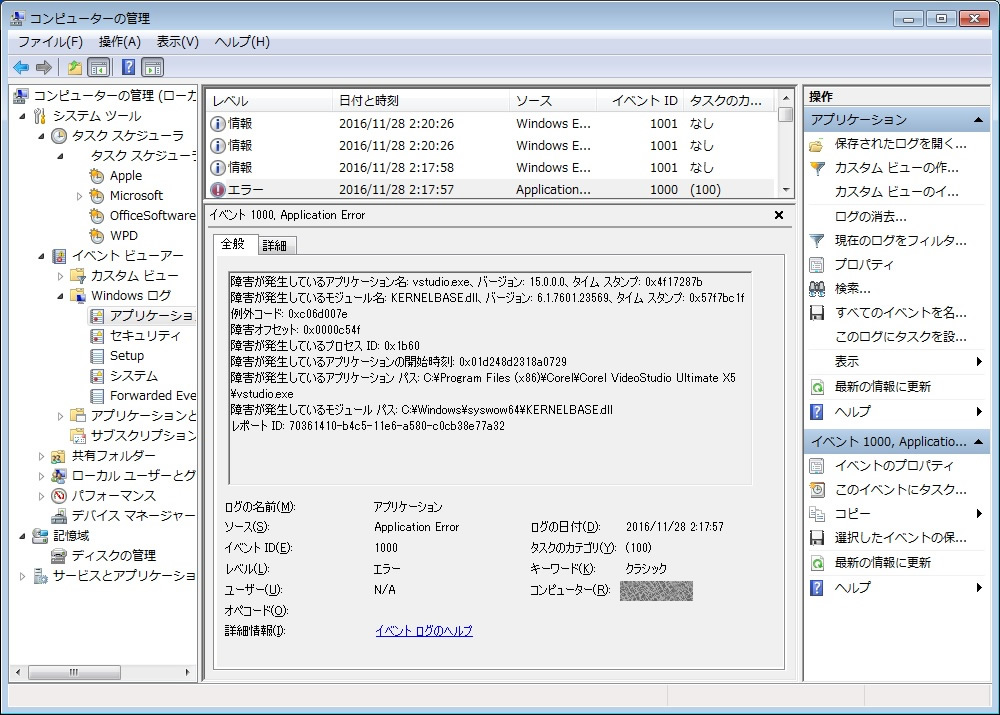The image size is (1000, 715).
Task: Collapse the Windows ログ tree node
Action: tap(61, 296)
